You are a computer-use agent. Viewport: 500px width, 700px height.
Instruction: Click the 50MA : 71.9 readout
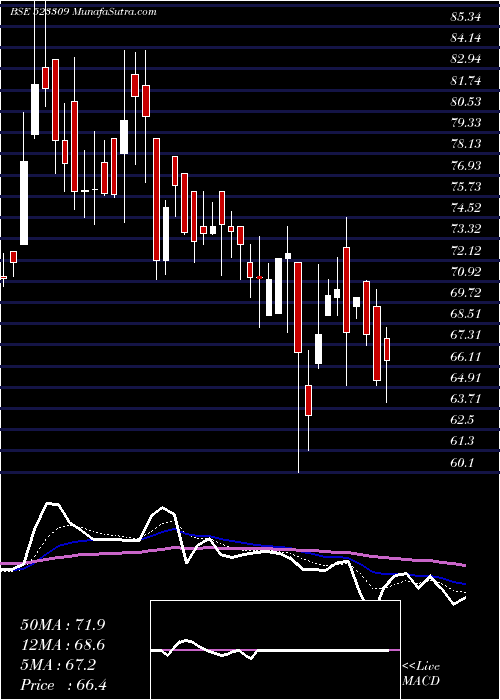63,625
